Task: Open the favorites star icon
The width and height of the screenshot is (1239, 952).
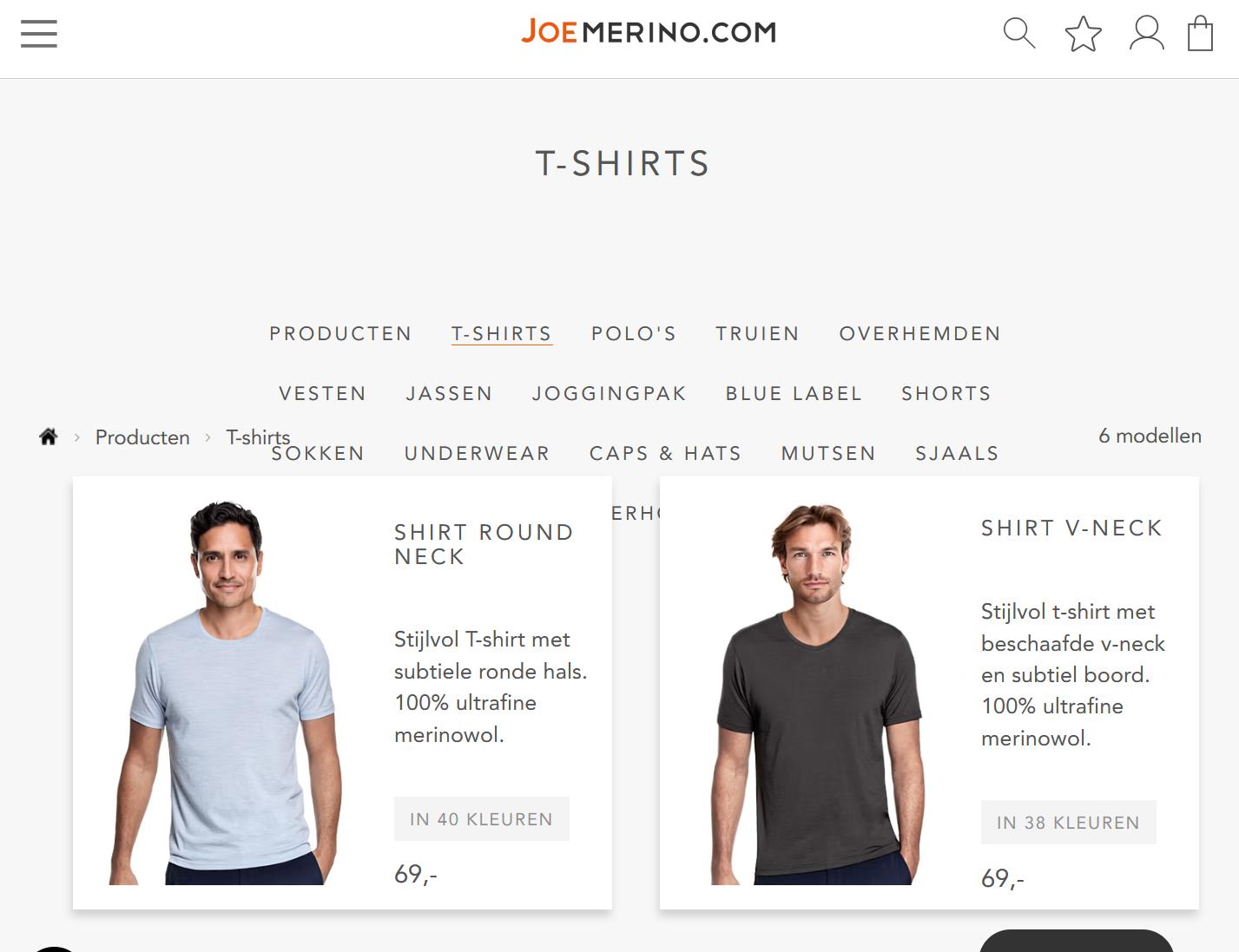Action: [x=1083, y=34]
